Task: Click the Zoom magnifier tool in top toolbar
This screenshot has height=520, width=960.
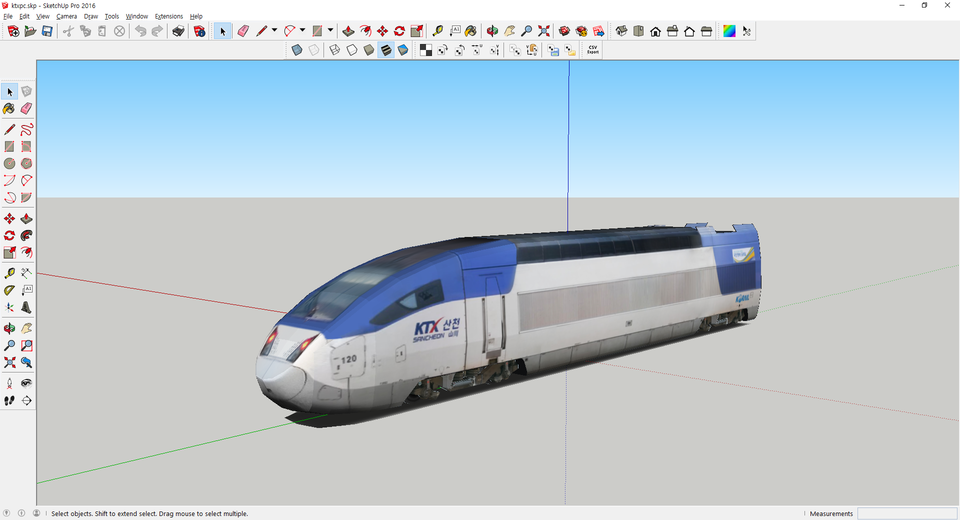Action: (526, 31)
